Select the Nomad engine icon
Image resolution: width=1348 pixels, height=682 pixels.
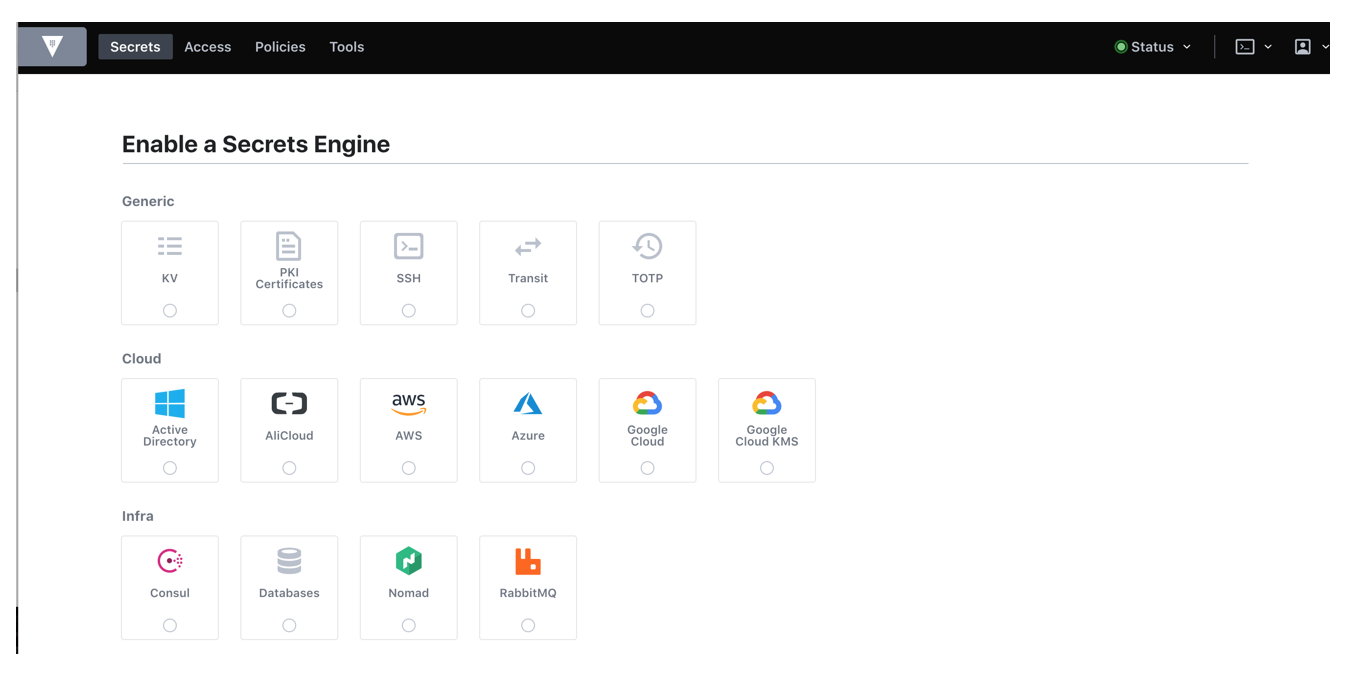tap(408, 561)
